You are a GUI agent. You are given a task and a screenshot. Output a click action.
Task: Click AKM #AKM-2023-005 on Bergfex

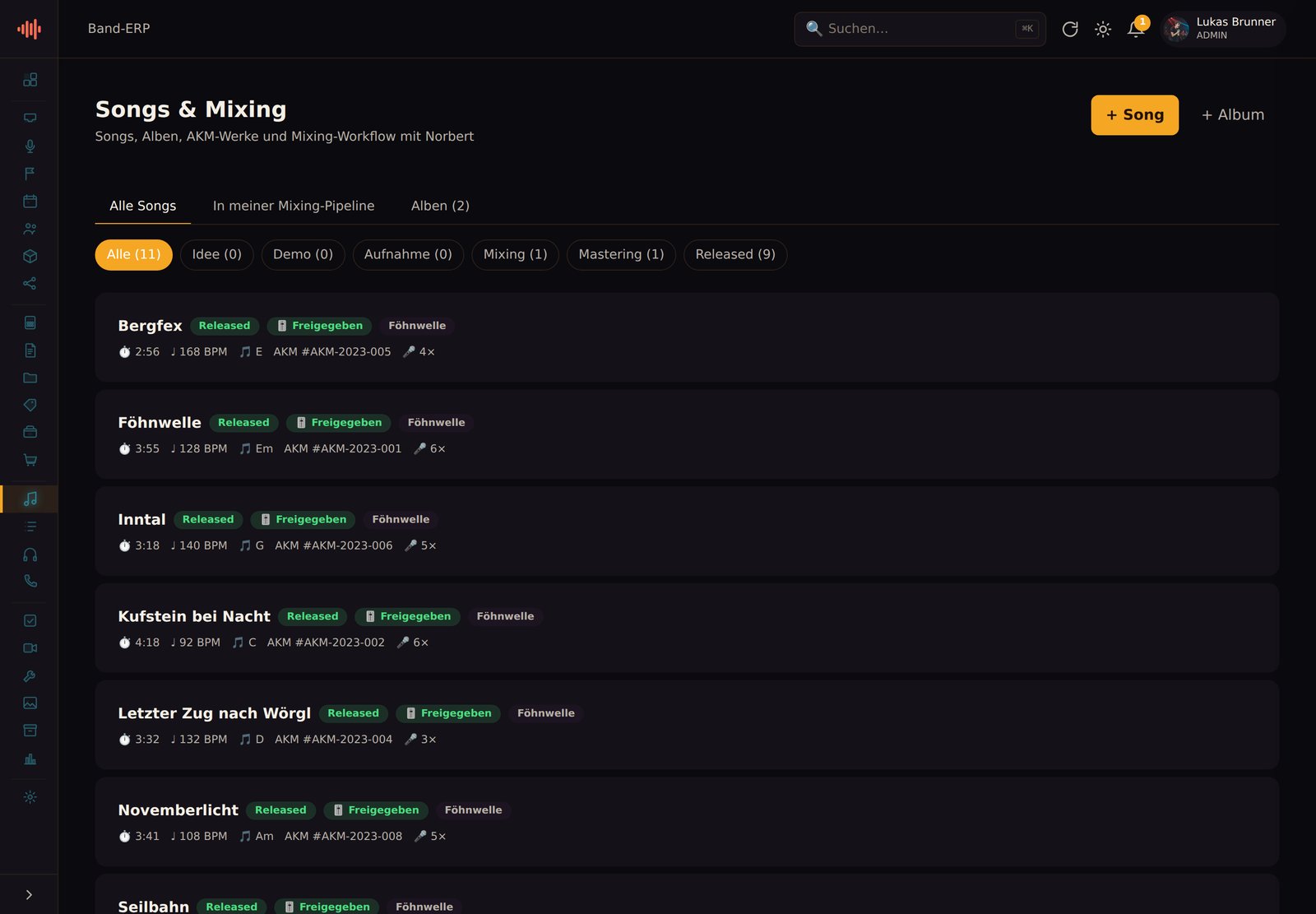pyautogui.click(x=332, y=352)
